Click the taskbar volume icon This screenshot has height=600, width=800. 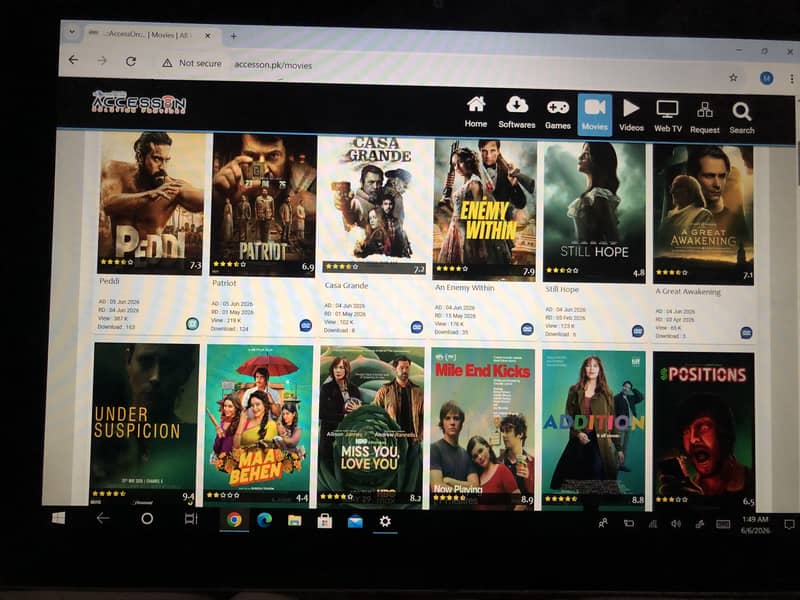[x=676, y=524]
